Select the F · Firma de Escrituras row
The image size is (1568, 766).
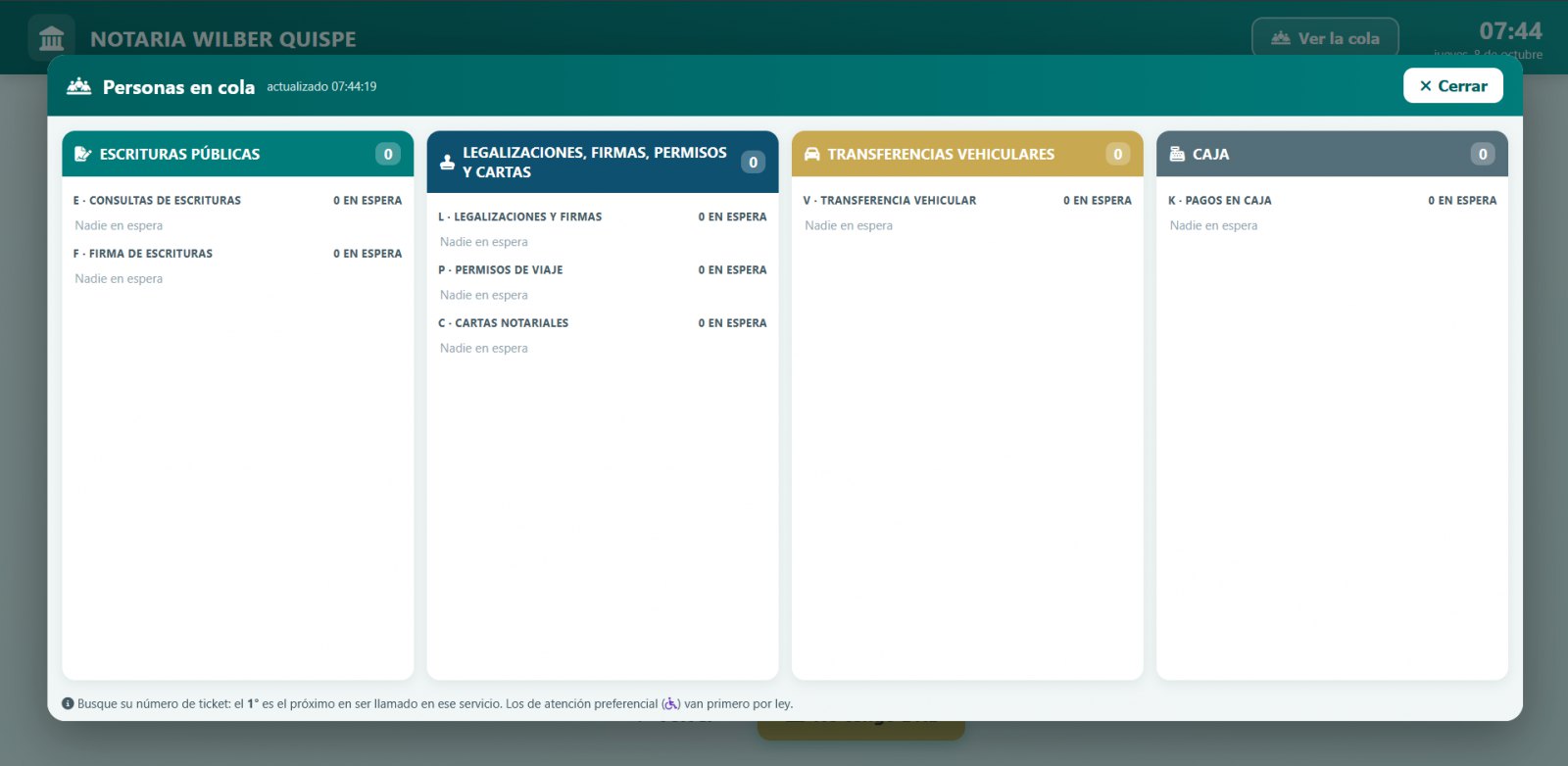pyautogui.click(x=237, y=253)
